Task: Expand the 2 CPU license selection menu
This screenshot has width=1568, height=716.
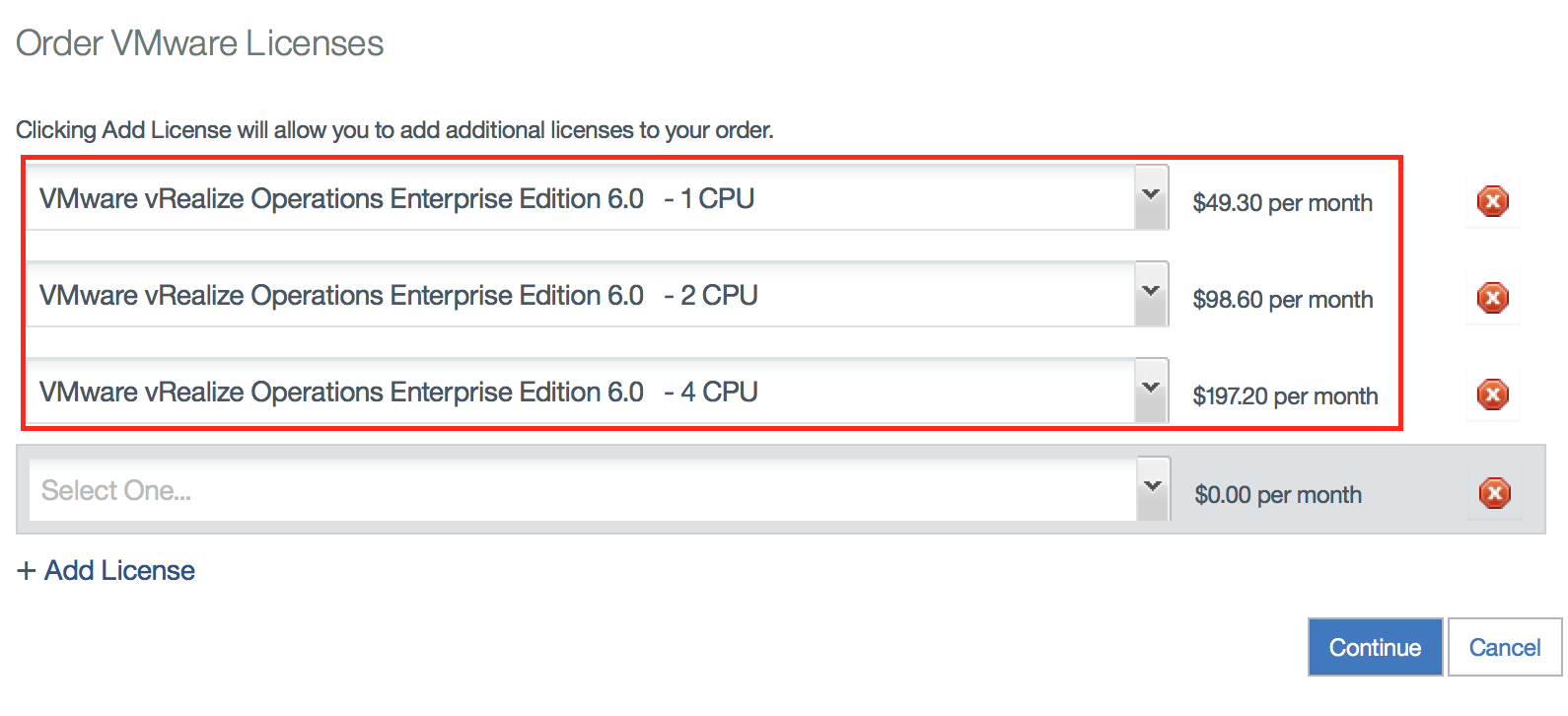Action: click(1150, 293)
